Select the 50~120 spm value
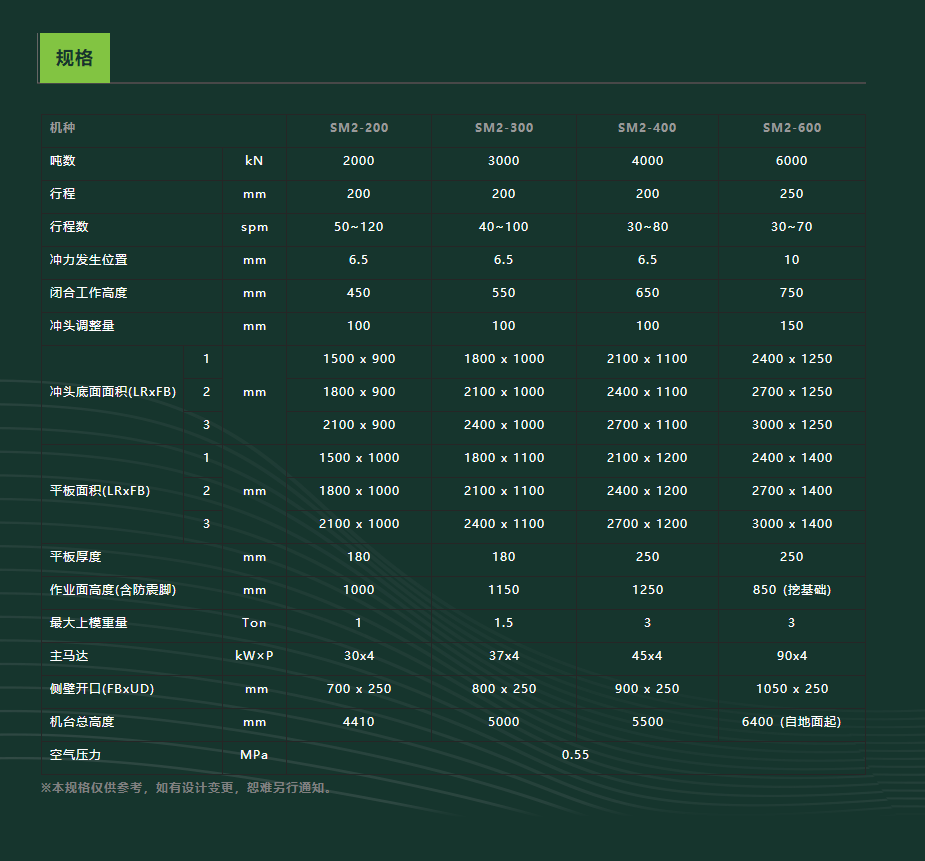 [x=359, y=227]
